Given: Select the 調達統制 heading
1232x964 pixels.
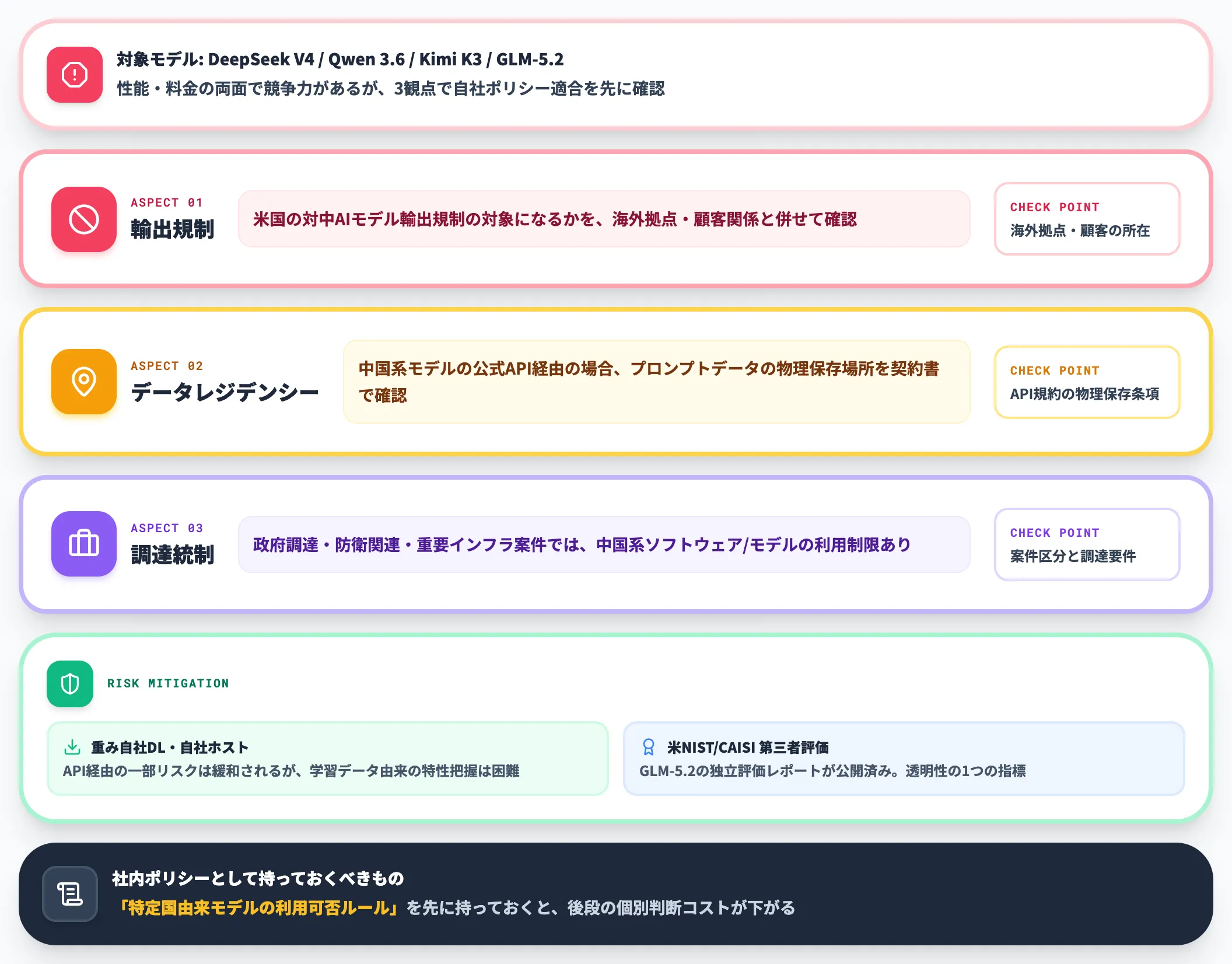Looking at the screenshot, I should [x=173, y=554].
